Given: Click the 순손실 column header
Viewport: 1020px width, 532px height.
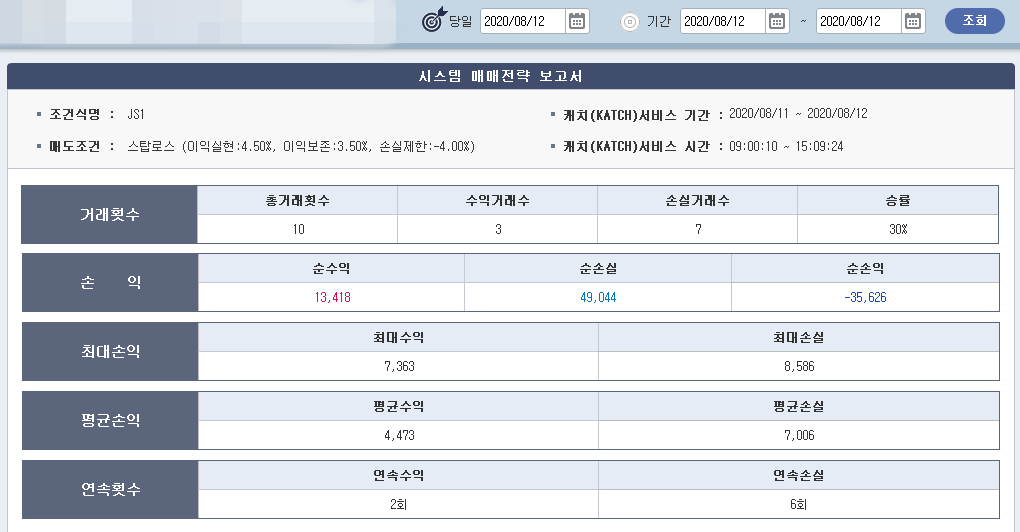Looking at the screenshot, I should (598, 269).
